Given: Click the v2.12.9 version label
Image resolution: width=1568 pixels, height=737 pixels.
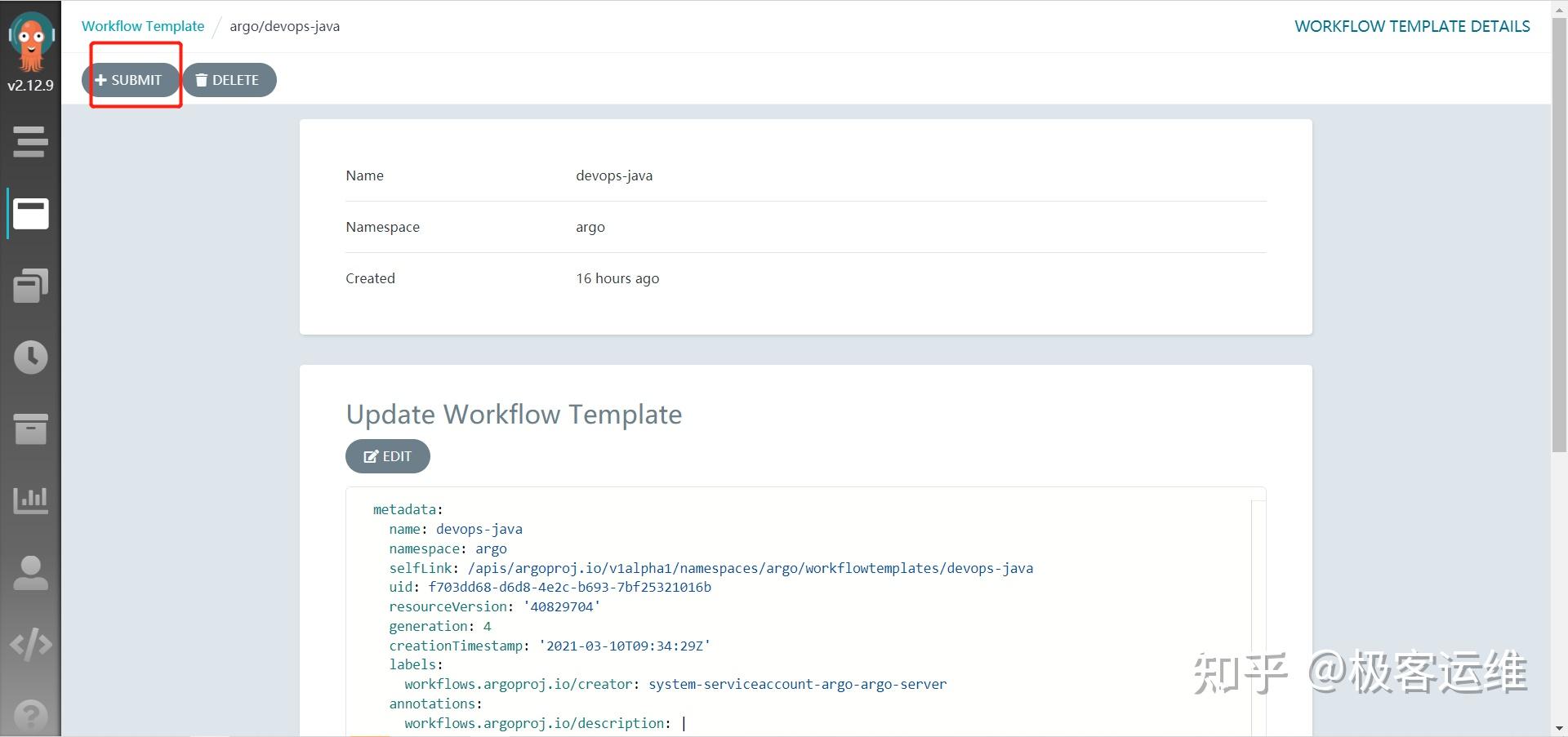Looking at the screenshot, I should click(30, 85).
